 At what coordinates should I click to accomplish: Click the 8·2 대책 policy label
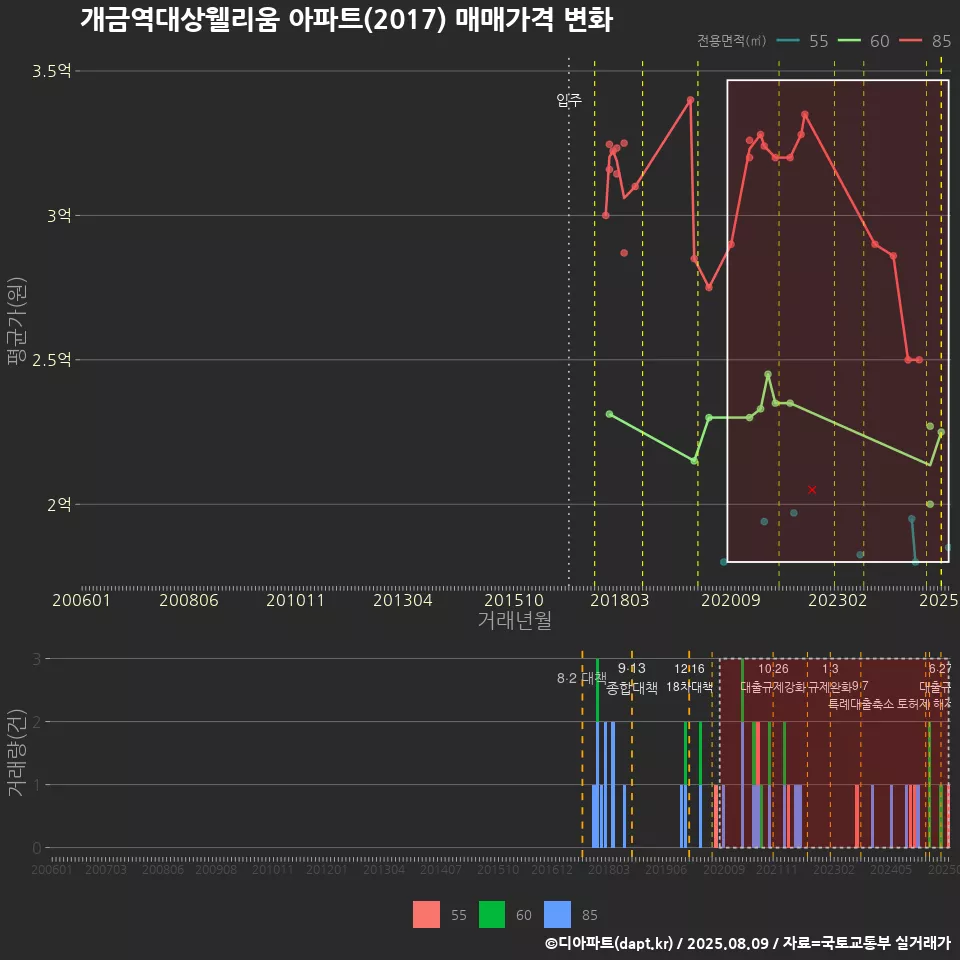[x=582, y=678]
